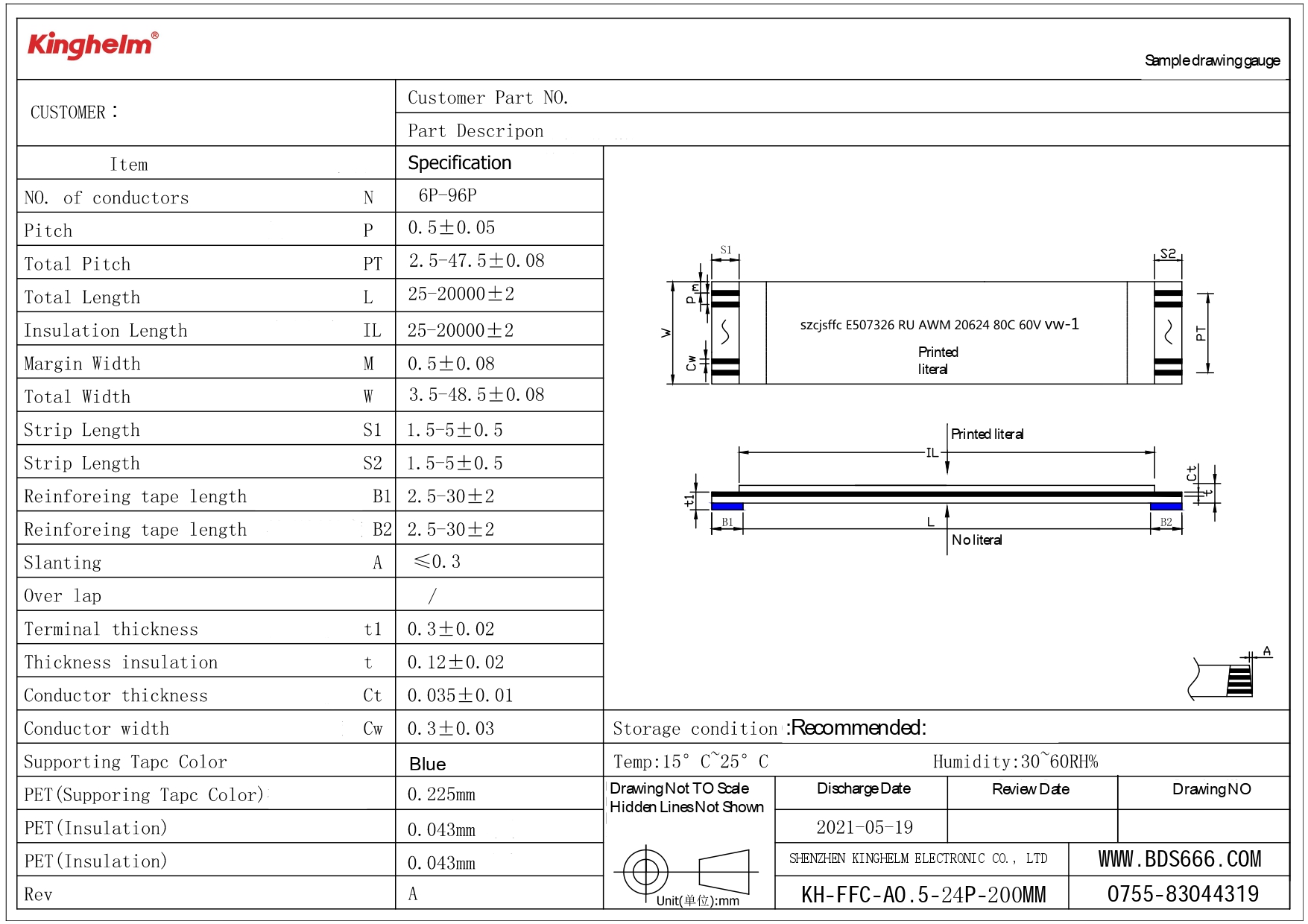The width and height of the screenshot is (1308, 924).
Task: Click 'Humidity:30~60RH%' text
Action: (1016, 762)
